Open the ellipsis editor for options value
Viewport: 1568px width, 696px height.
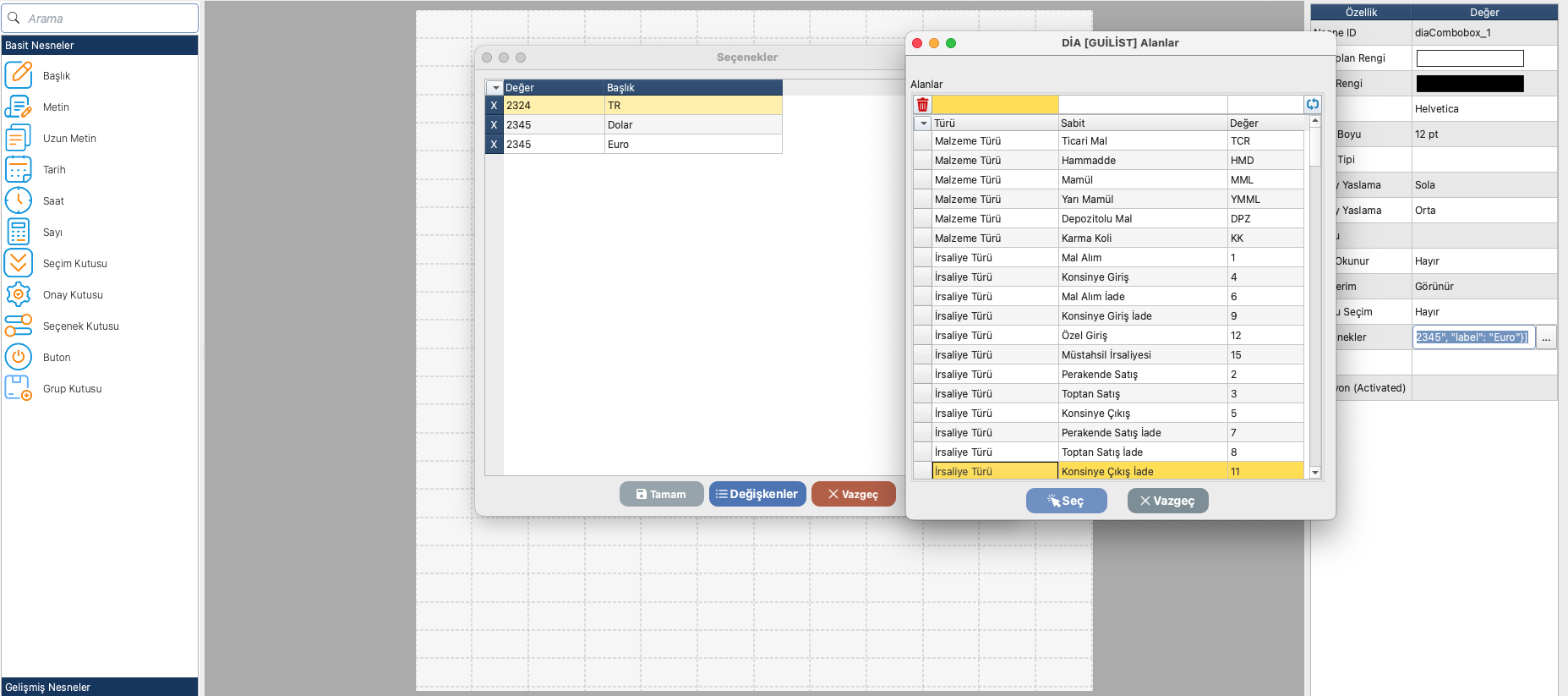coord(1546,337)
